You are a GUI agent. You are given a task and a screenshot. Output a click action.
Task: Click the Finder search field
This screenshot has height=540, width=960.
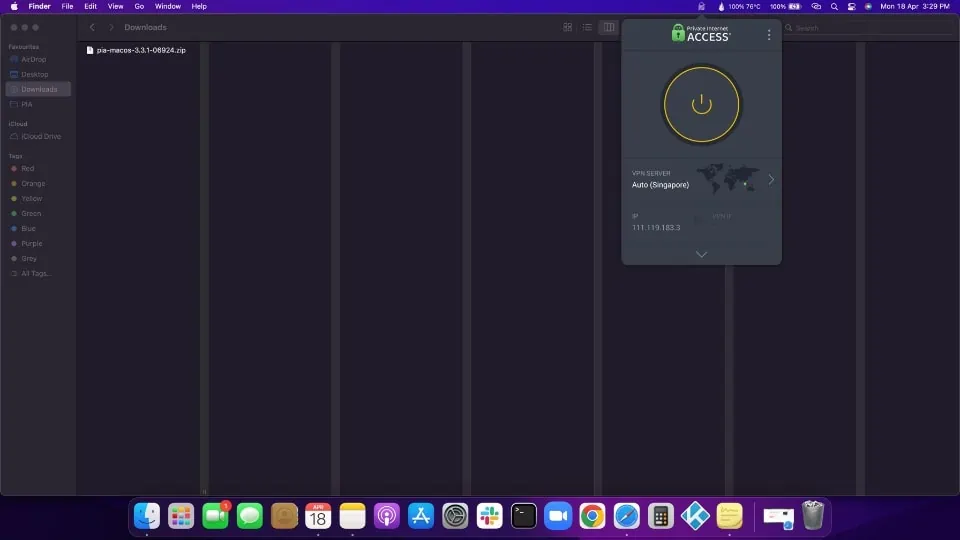[869, 28]
